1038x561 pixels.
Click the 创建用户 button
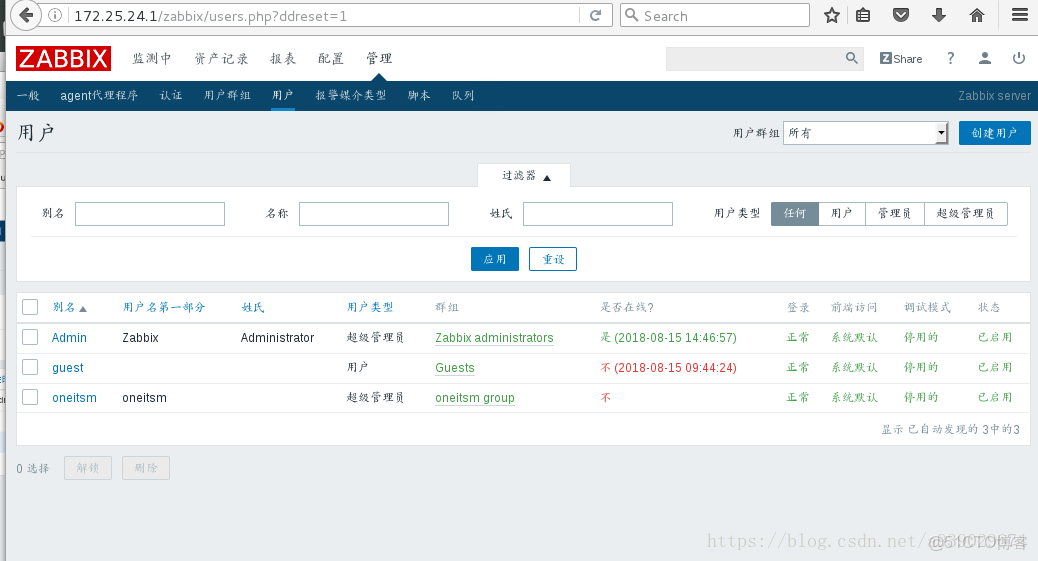(x=994, y=133)
